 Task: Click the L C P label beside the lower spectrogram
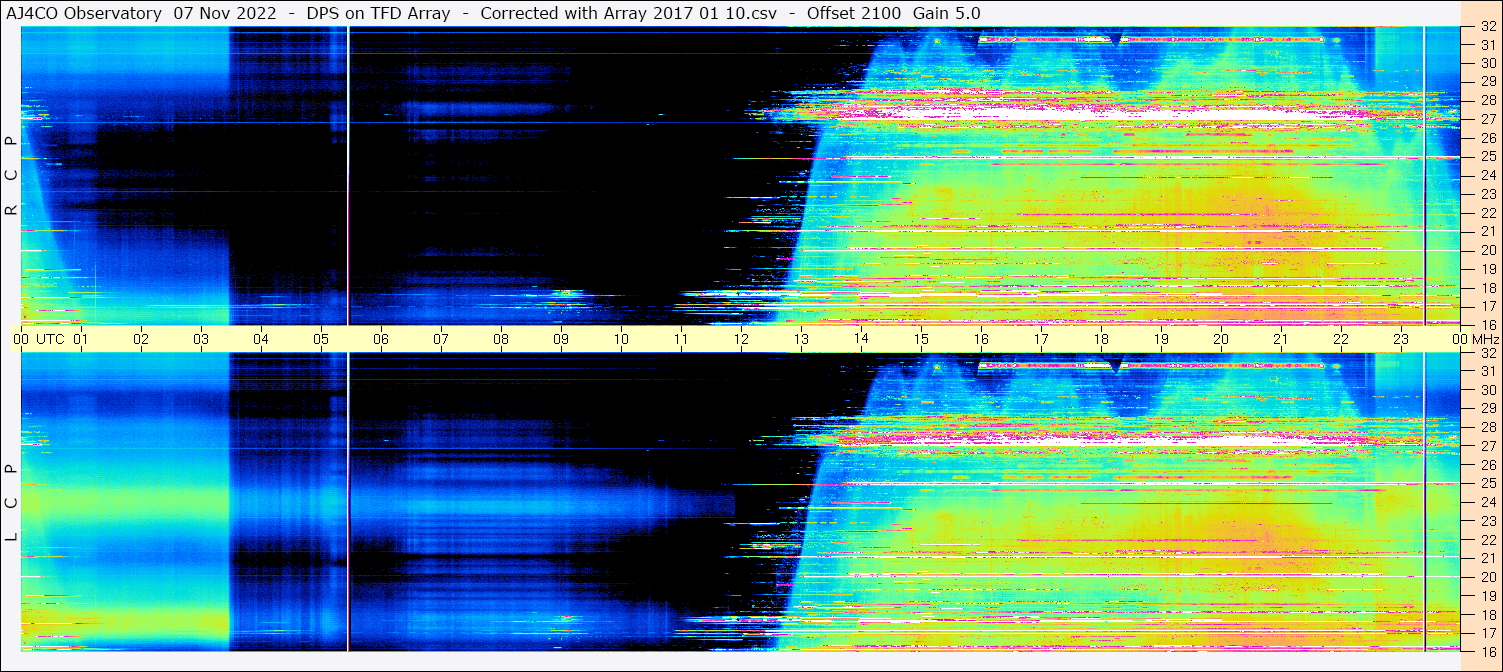click(11, 502)
